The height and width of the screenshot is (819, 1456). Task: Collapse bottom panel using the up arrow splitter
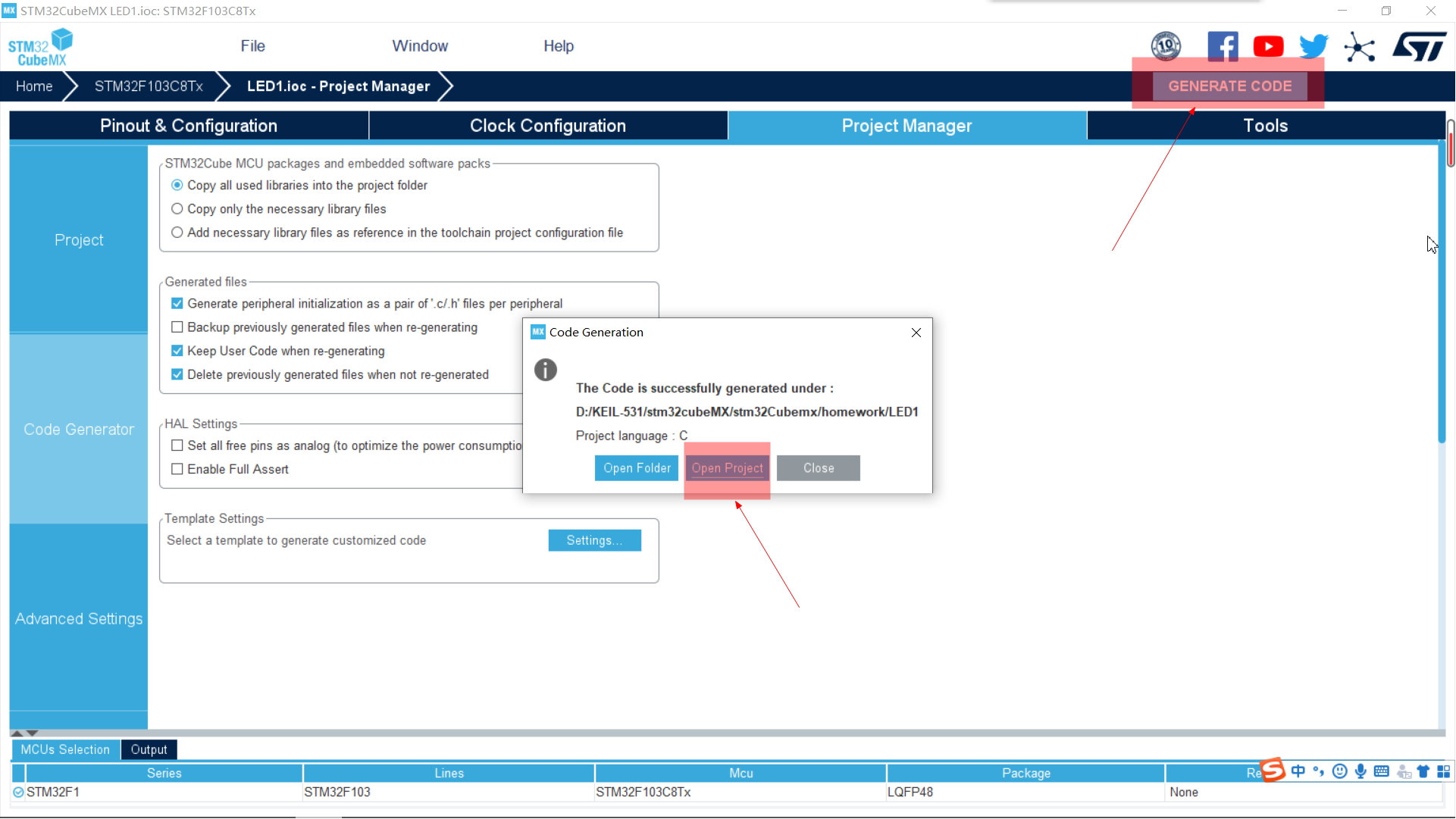[x=17, y=733]
